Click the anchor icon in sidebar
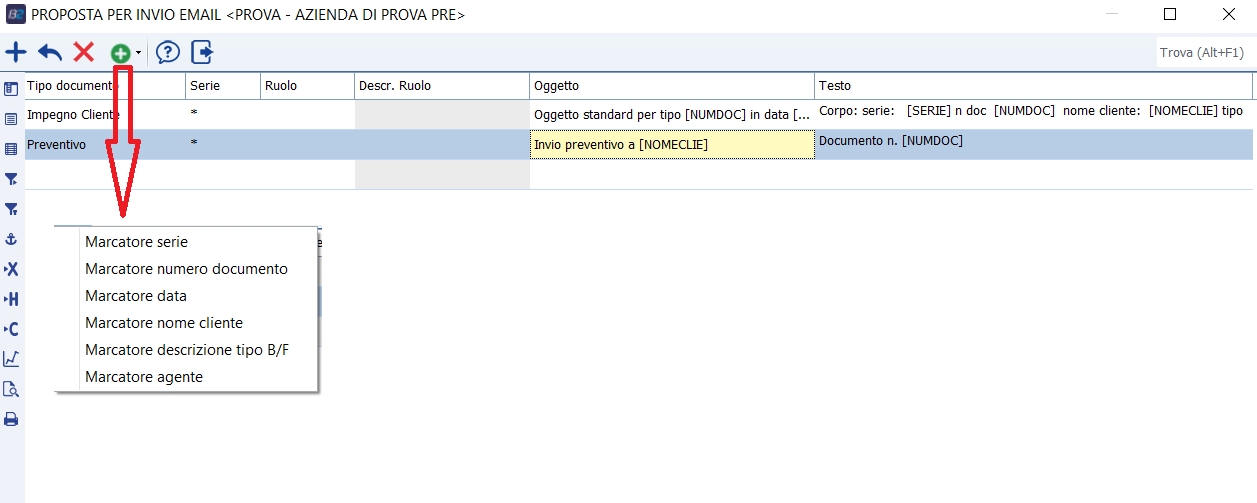The image size is (1257, 503). point(11,239)
